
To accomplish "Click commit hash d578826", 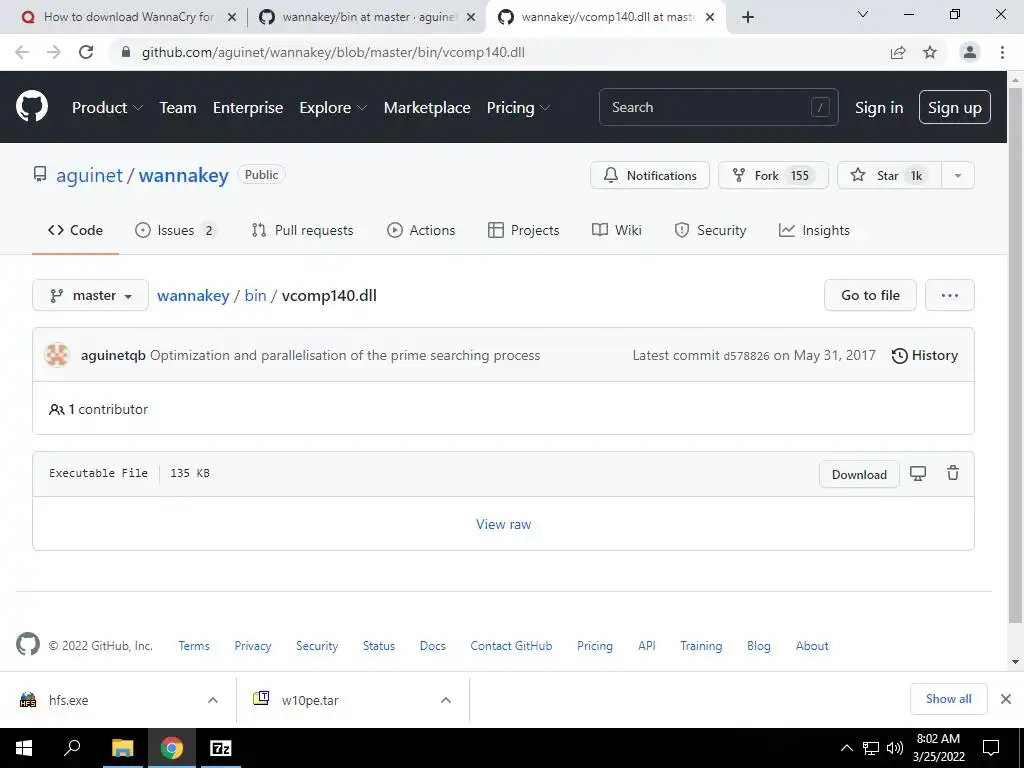I will coord(746,356).
